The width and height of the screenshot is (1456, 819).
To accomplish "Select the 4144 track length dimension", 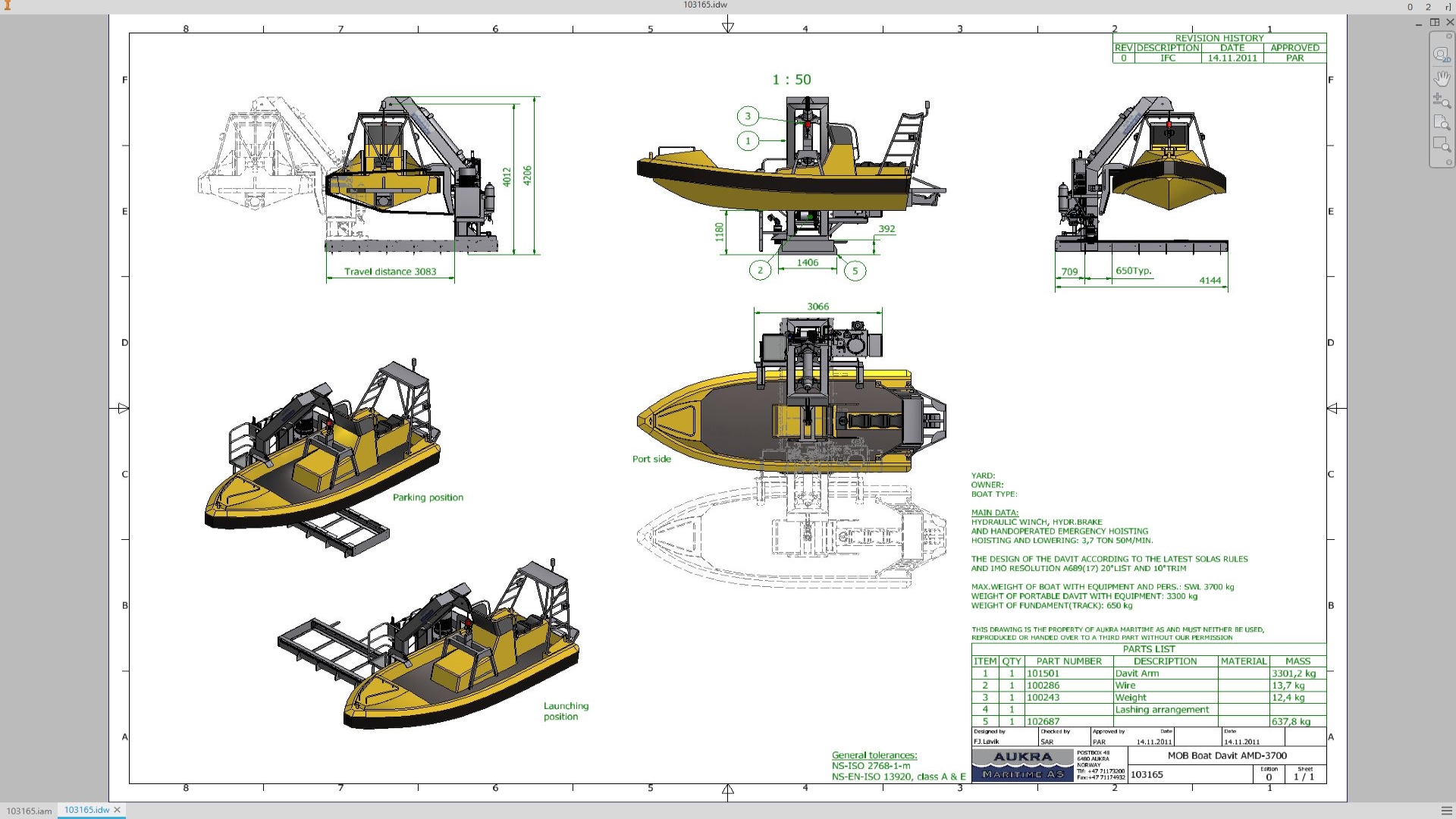I will [1210, 281].
